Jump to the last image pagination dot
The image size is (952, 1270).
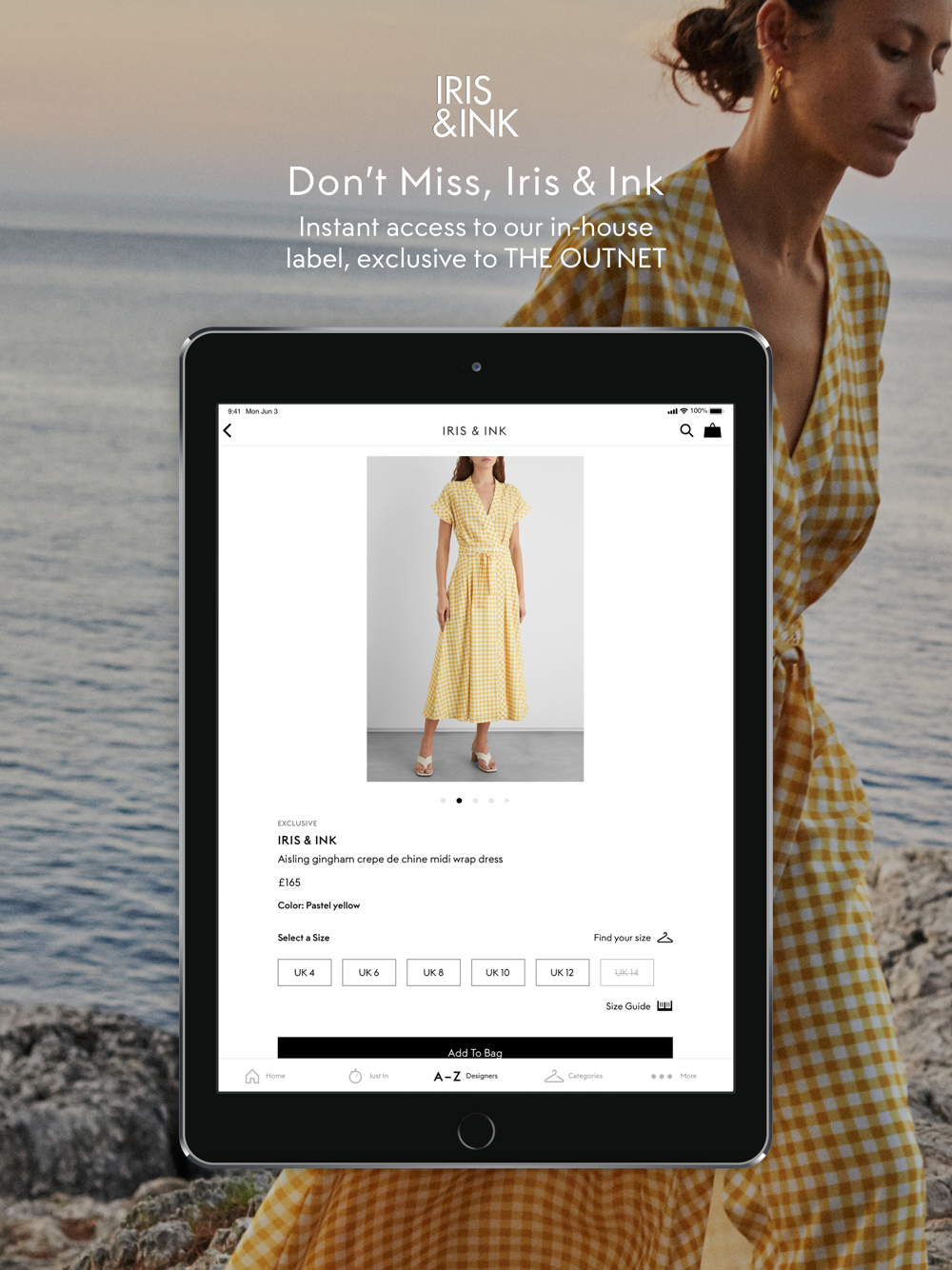tap(507, 801)
